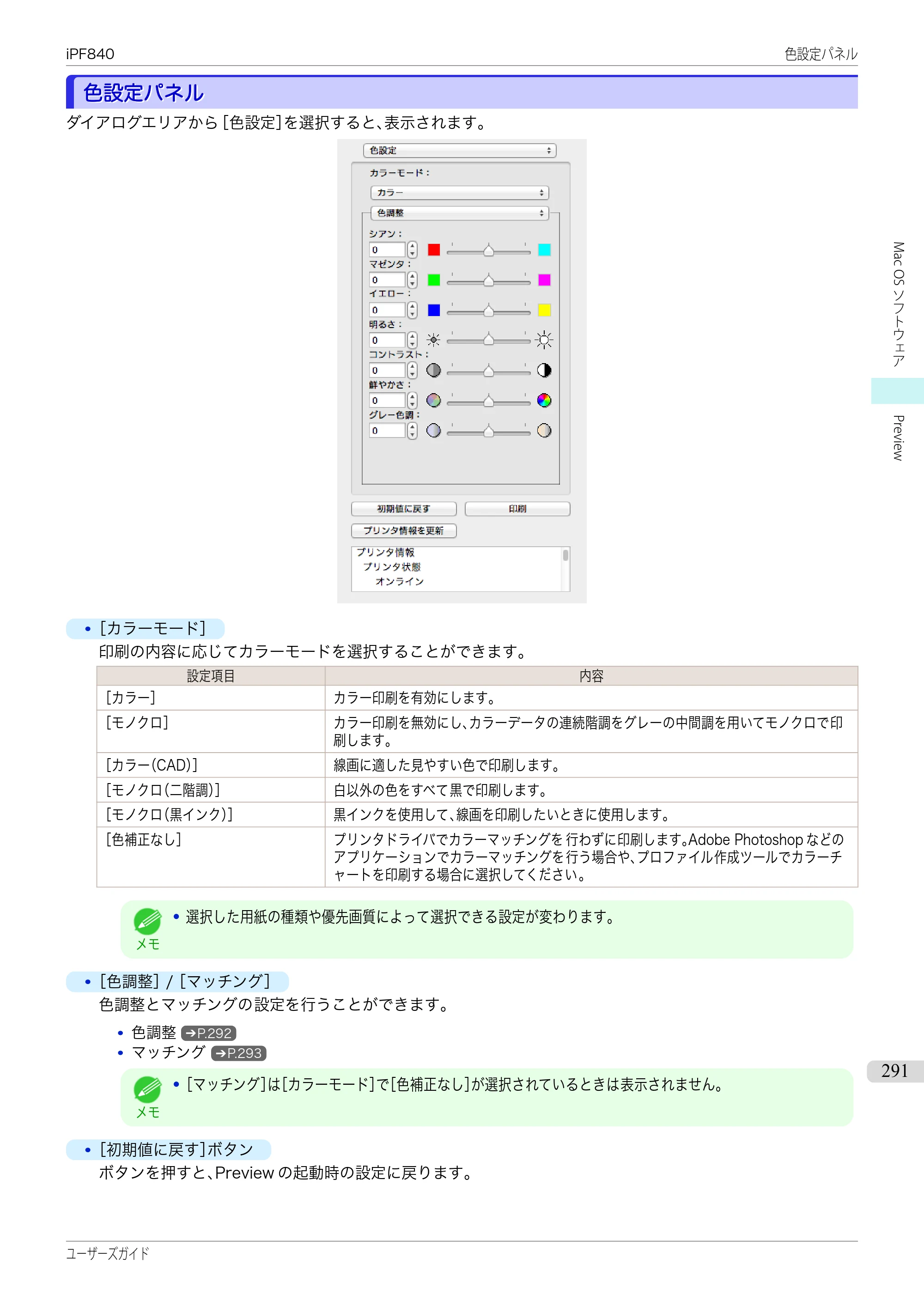Click the red swatch beside the Cyan slider
The image size is (924, 1307).
434,250
